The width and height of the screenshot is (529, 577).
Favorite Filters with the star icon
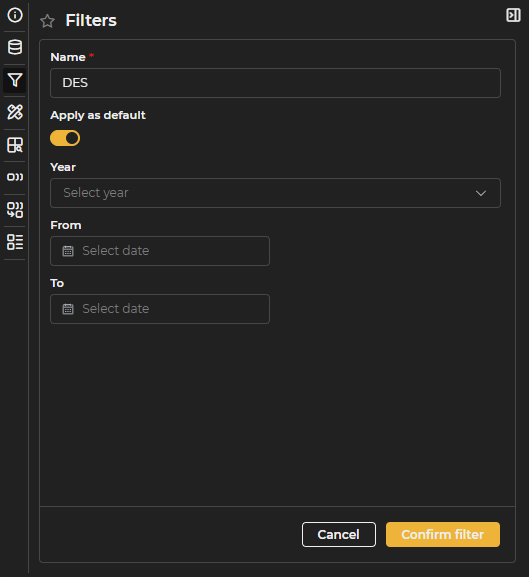(47, 21)
